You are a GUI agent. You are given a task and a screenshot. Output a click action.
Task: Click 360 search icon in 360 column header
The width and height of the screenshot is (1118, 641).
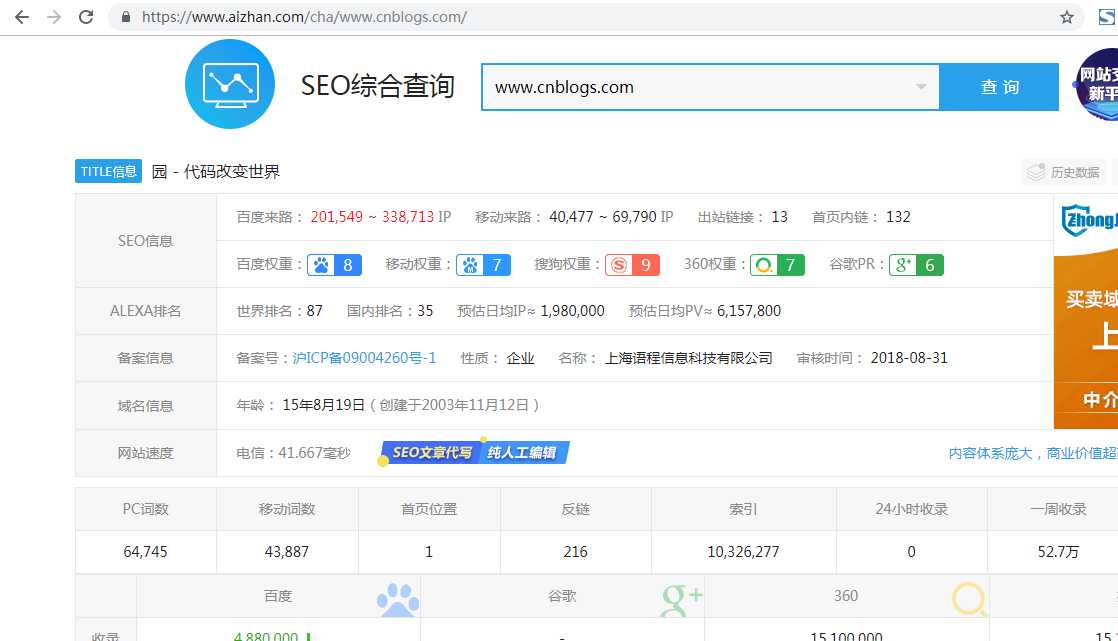point(969,599)
